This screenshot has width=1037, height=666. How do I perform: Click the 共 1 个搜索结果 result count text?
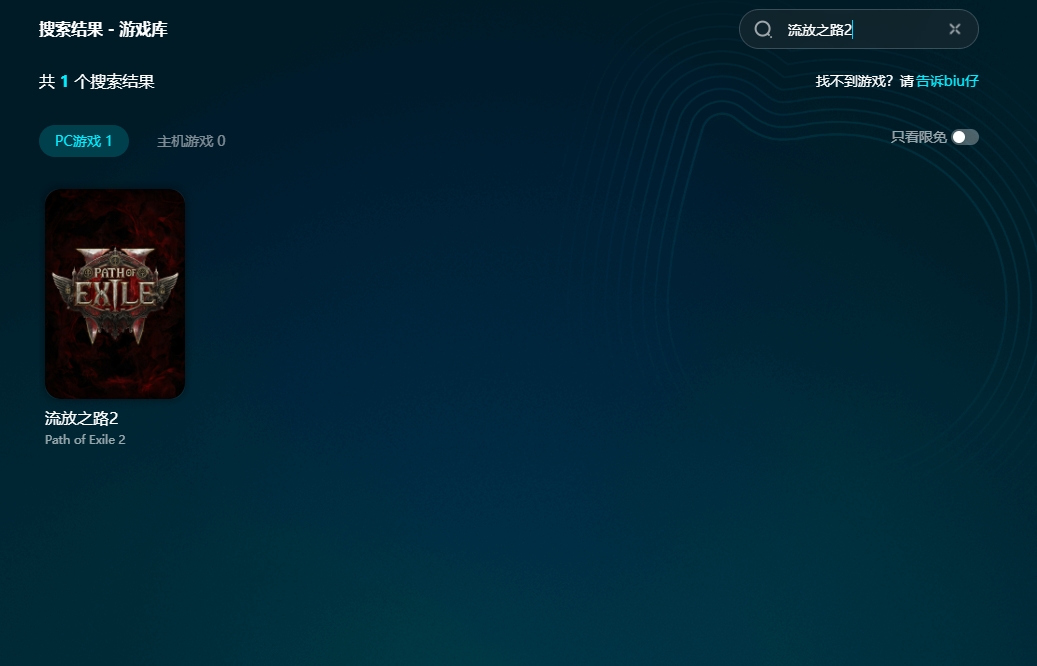click(97, 82)
